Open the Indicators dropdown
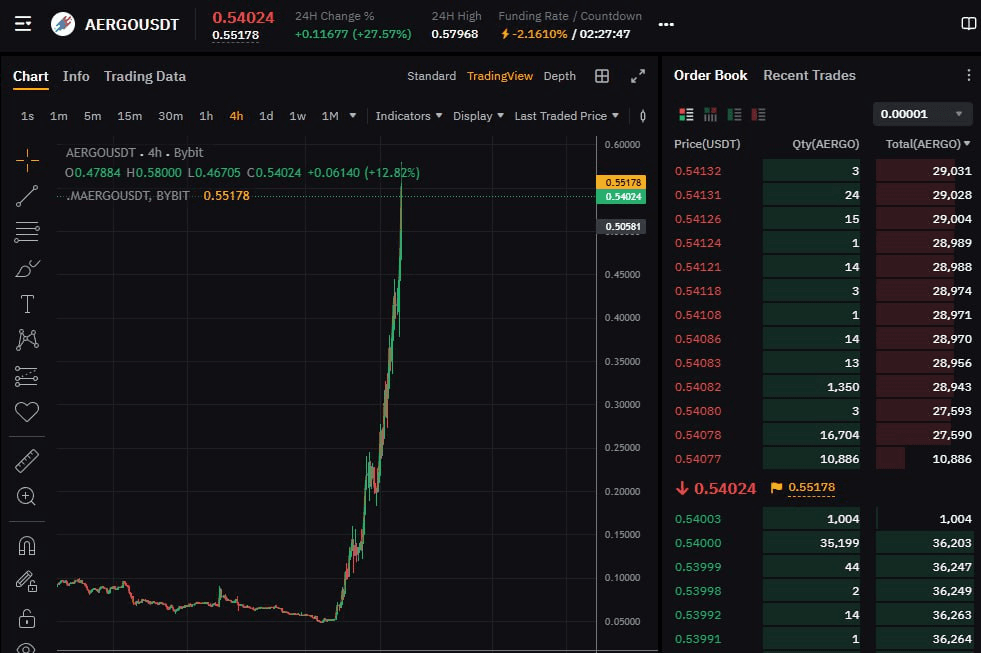The image size is (981, 653). [409, 116]
